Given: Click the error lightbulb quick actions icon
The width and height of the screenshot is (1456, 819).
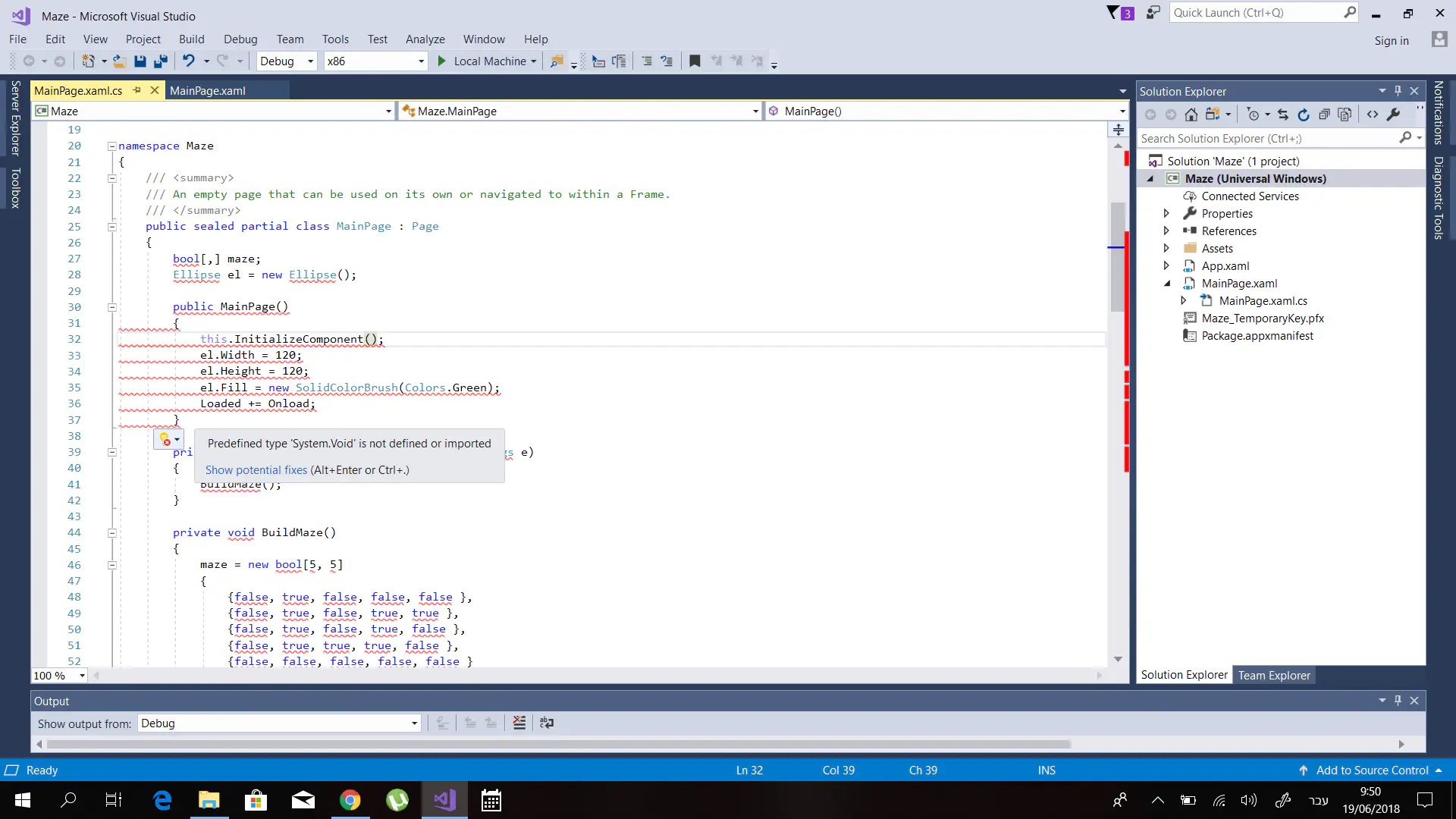Looking at the screenshot, I should click(165, 439).
